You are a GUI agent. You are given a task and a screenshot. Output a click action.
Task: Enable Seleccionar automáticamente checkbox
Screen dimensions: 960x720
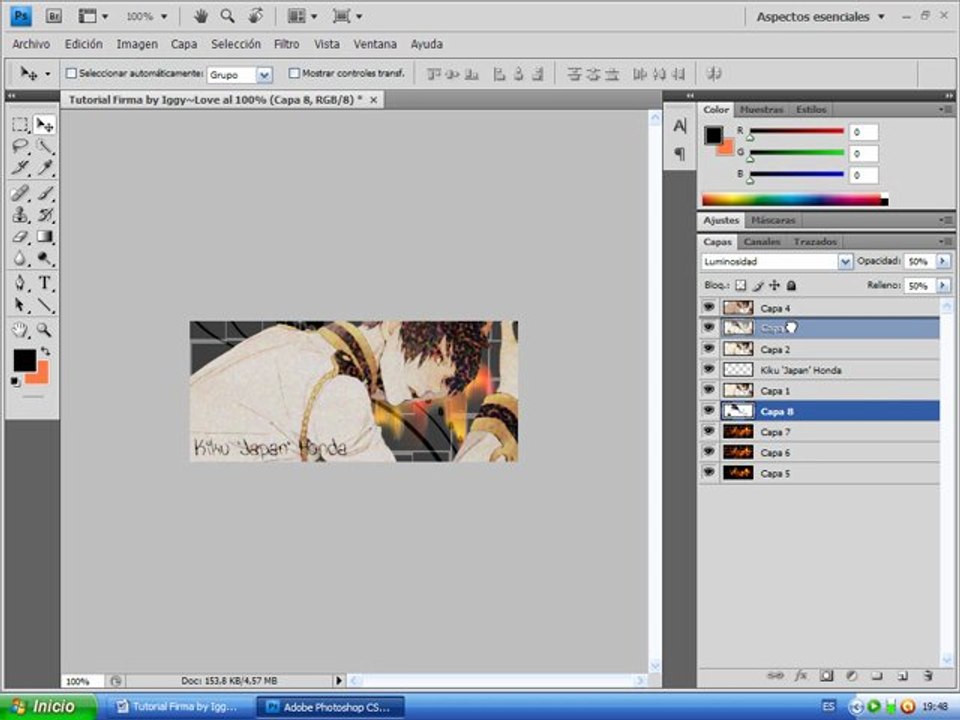71,73
